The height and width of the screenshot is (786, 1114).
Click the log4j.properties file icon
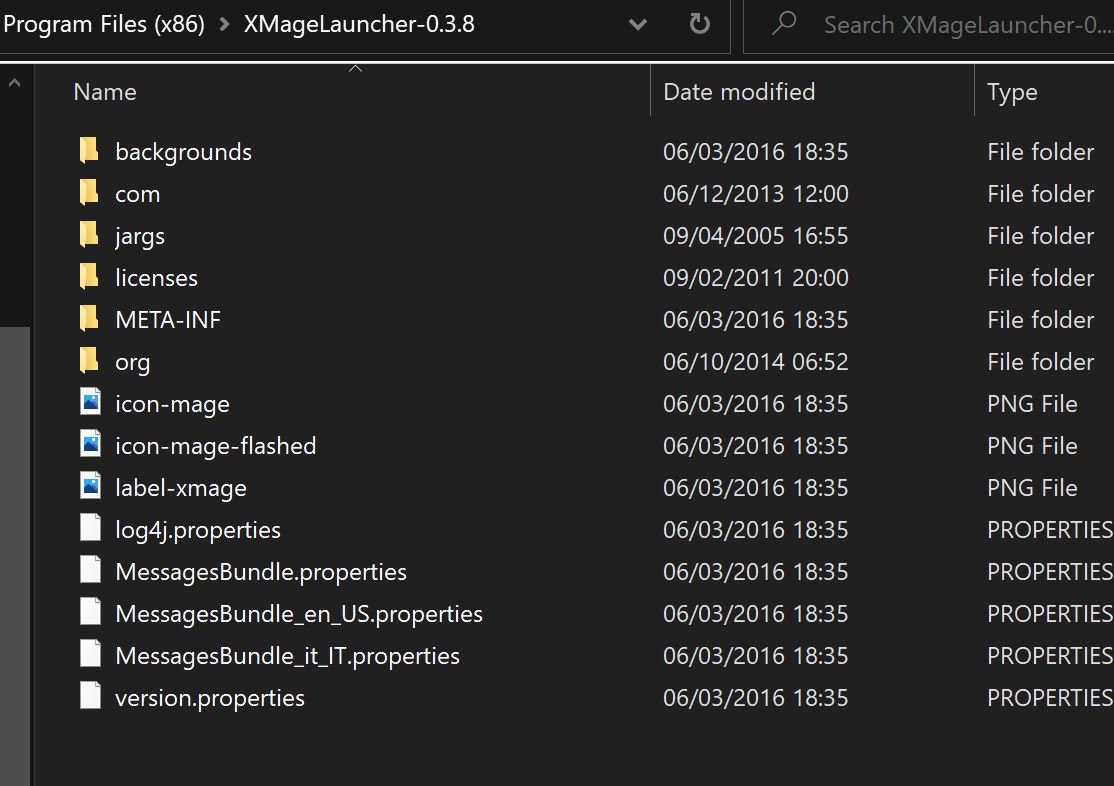[90, 528]
